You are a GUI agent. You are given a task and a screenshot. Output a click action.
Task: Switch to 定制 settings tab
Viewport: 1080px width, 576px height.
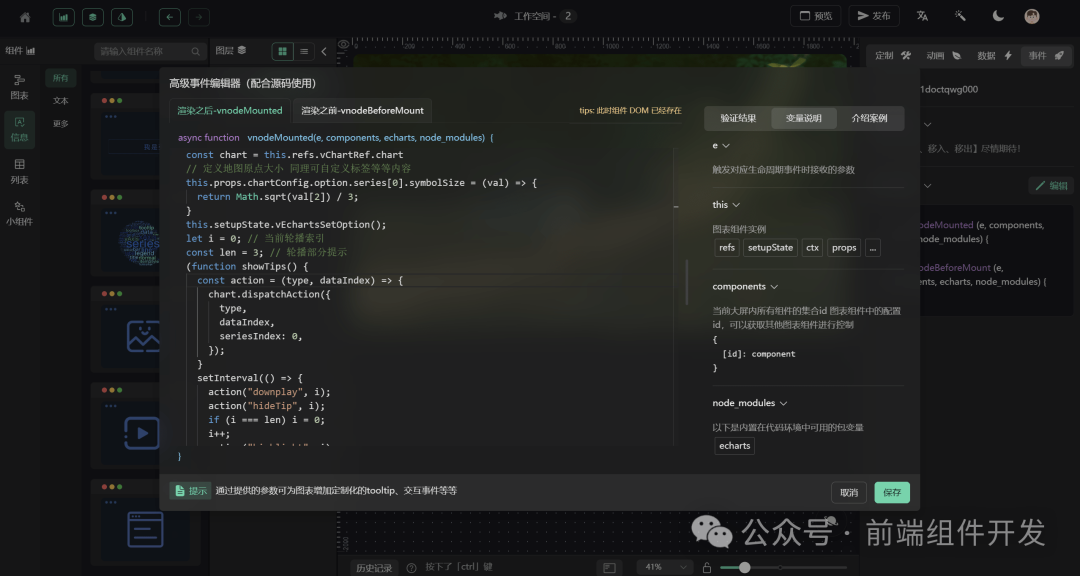coord(893,56)
